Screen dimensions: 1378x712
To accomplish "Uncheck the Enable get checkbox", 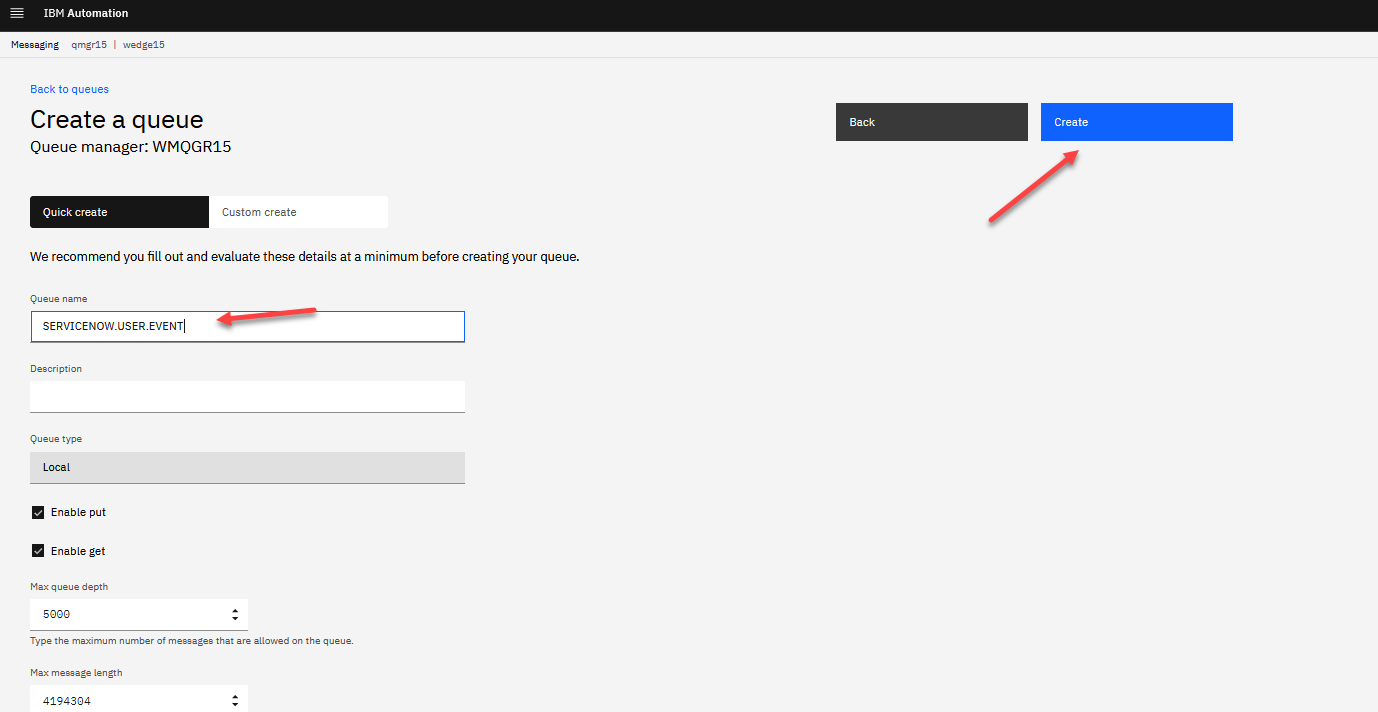I will pyautogui.click(x=38, y=551).
